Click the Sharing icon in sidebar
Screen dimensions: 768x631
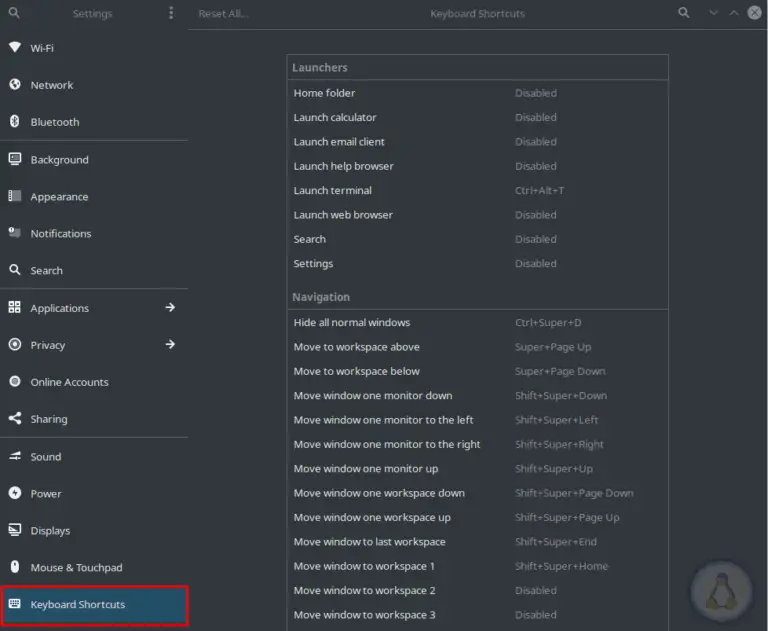pyautogui.click(x=14, y=420)
